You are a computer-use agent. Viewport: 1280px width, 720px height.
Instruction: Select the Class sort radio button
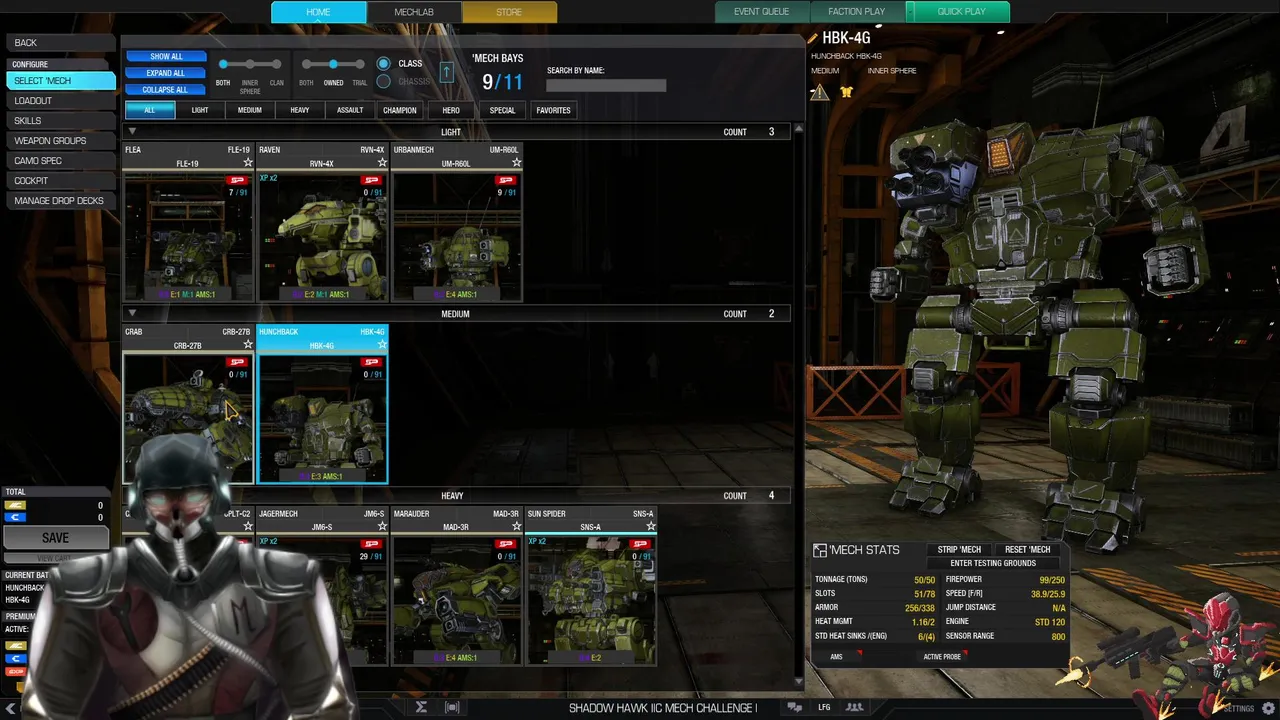tap(383, 63)
